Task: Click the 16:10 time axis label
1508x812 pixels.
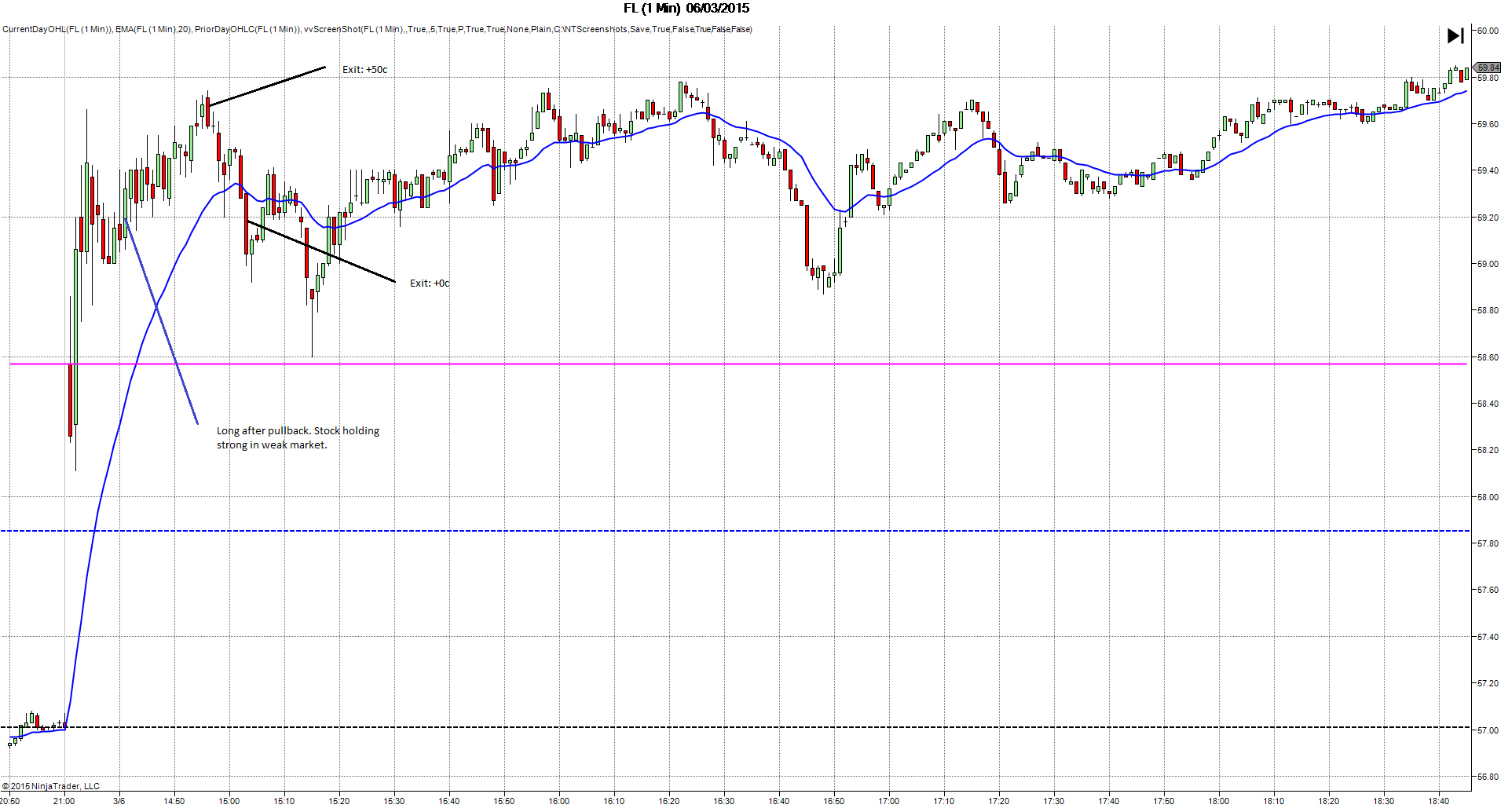Action: (x=614, y=801)
